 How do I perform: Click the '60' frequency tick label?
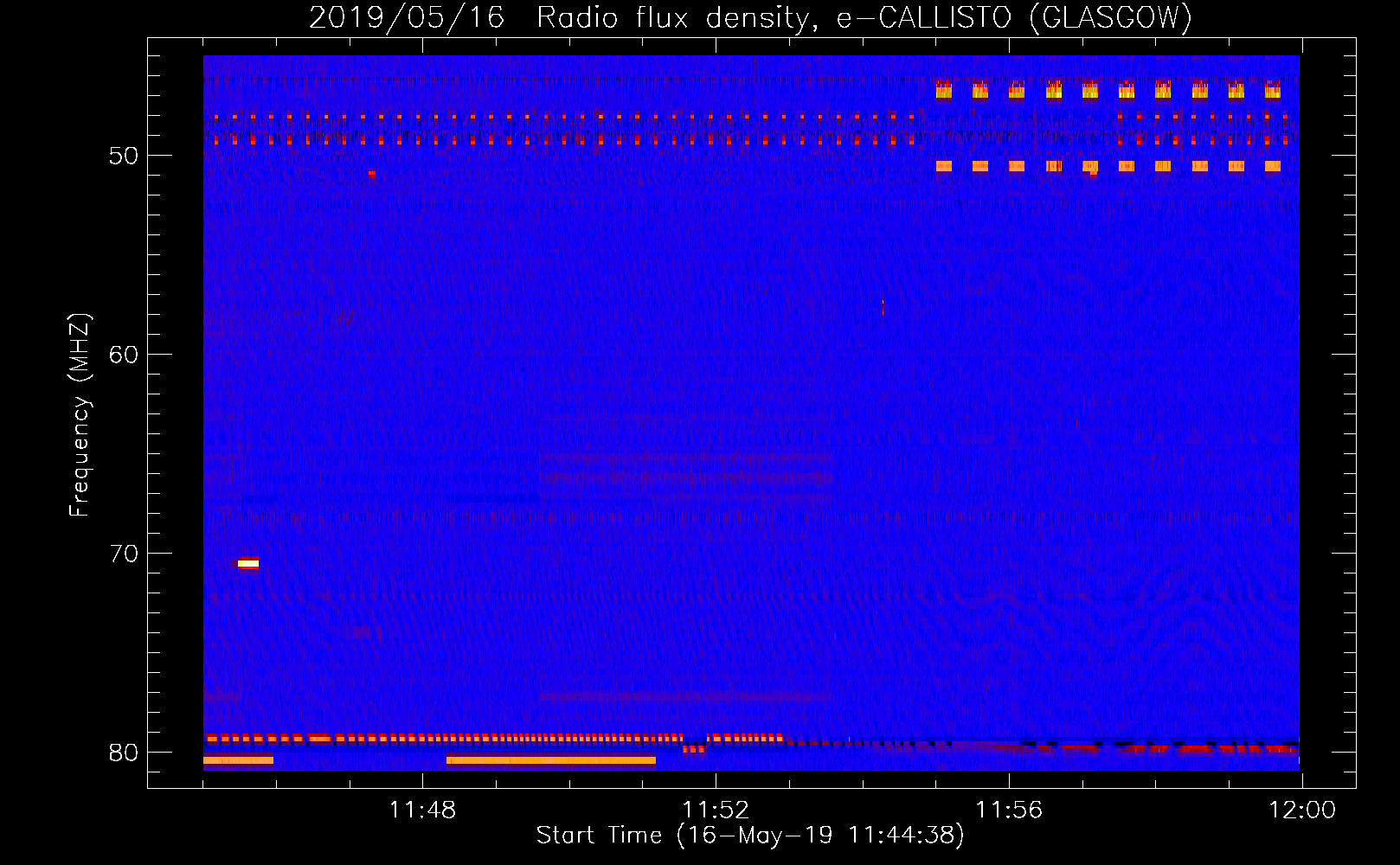(x=124, y=356)
